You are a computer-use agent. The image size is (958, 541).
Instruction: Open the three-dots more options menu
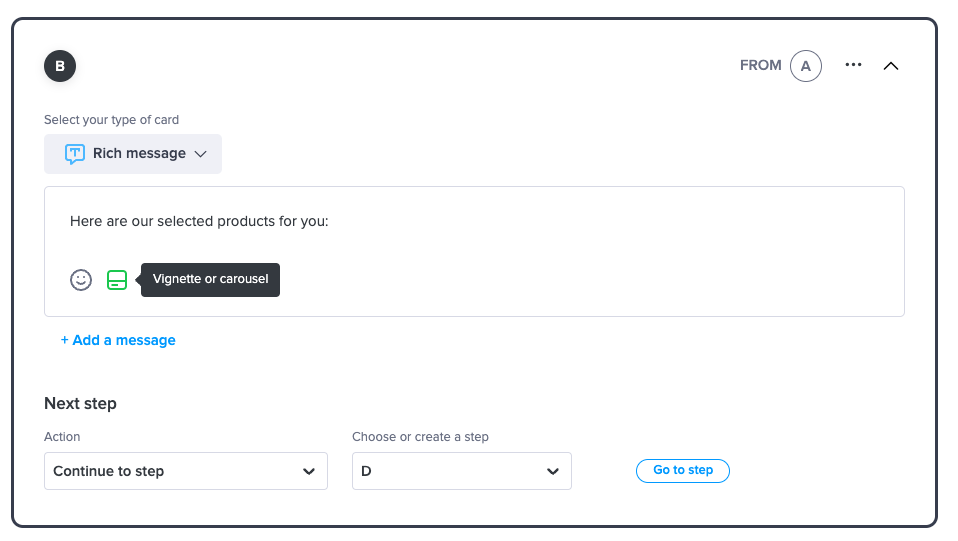(853, 65)
